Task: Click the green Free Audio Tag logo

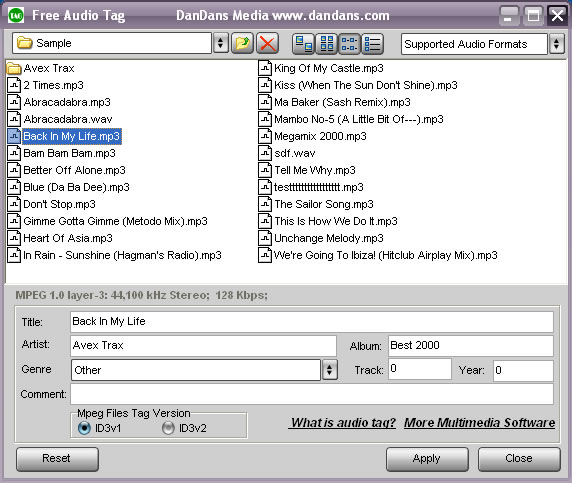Action: tap(16, 15)
